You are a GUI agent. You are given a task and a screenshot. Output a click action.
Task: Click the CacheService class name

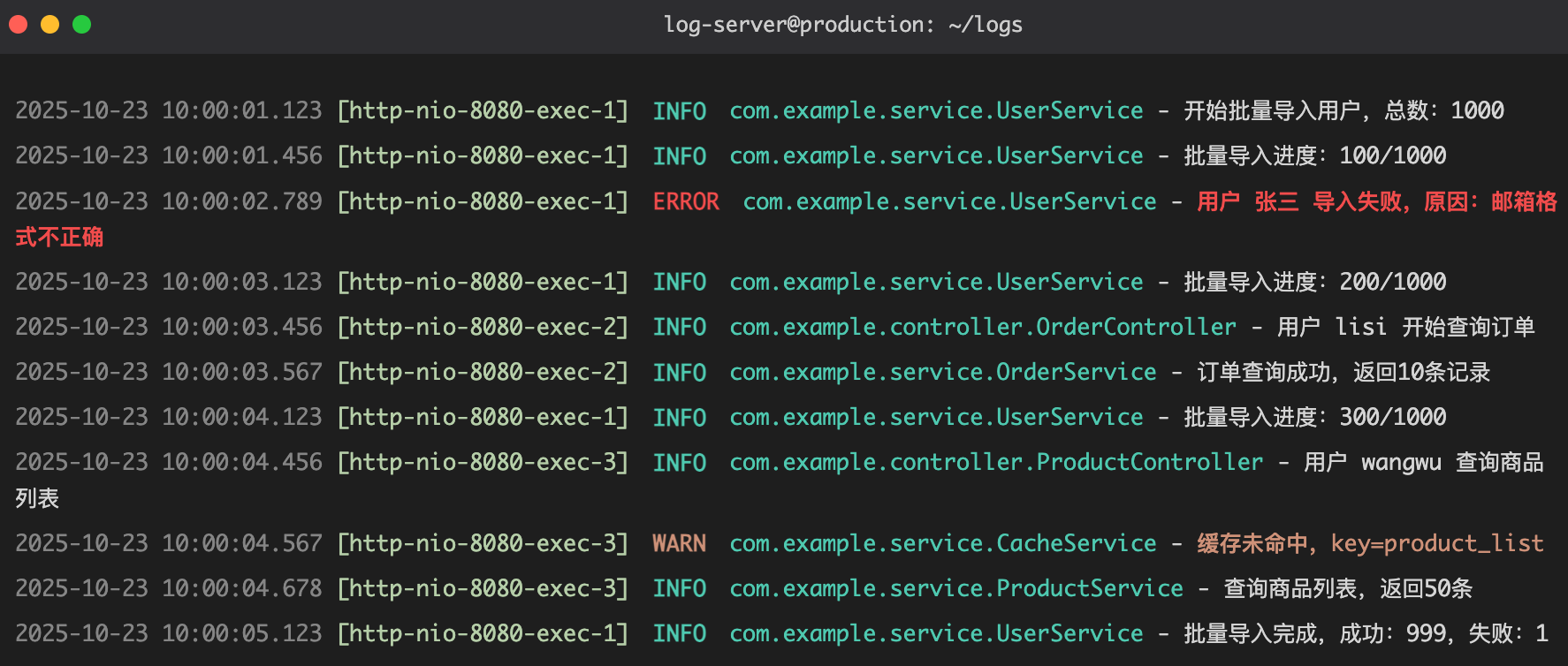[x=1076, y=543]
